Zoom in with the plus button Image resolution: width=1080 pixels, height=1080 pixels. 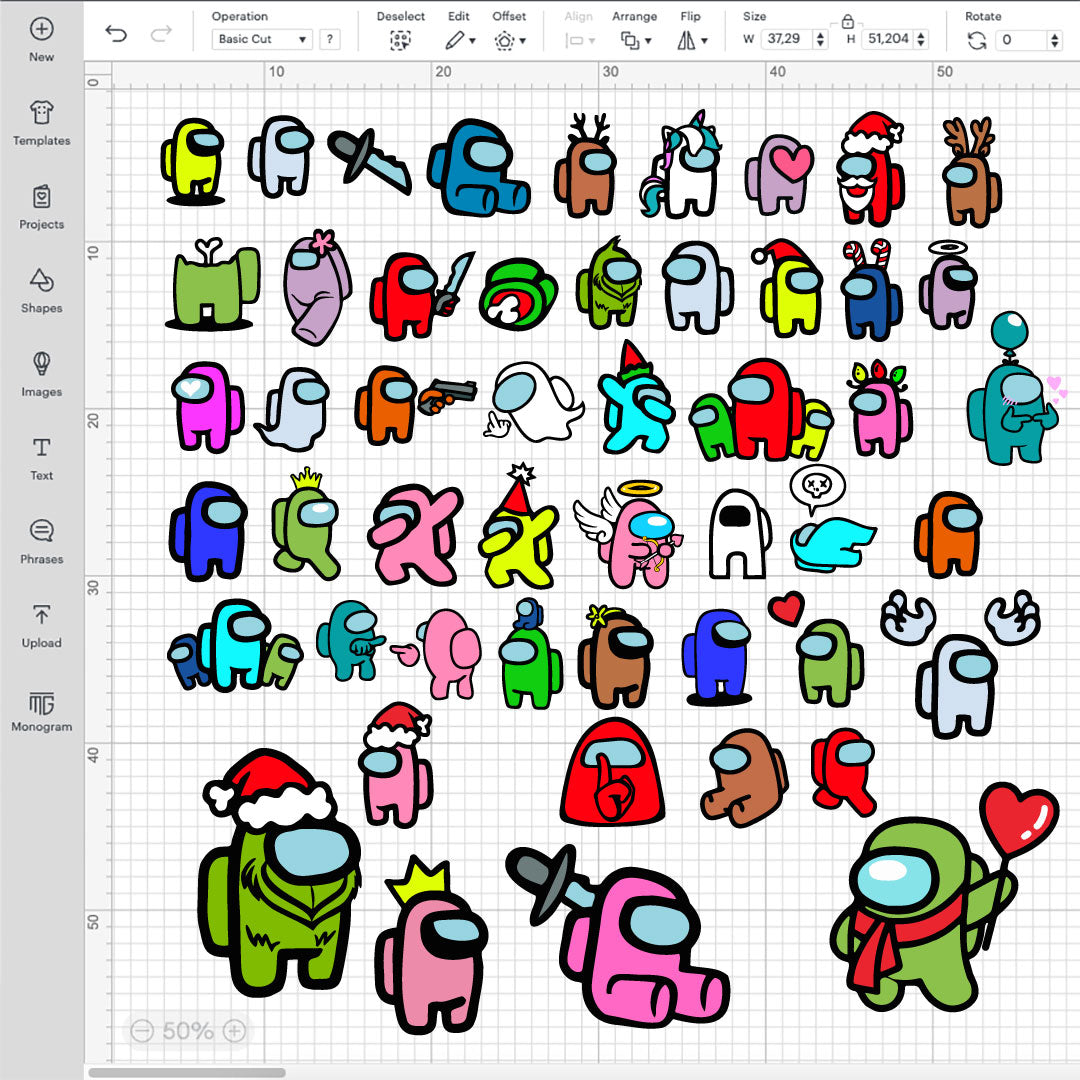click(x=234, y=1030)
